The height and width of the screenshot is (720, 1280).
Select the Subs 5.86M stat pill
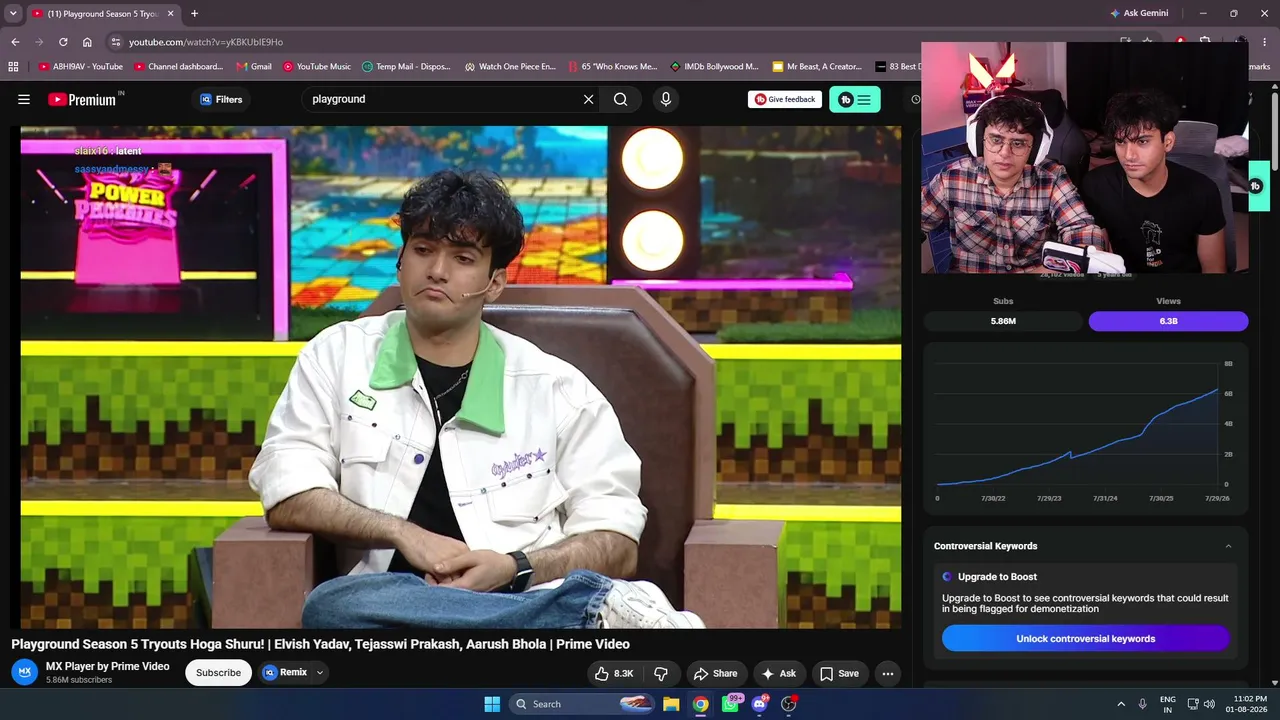click(x=1003, y=321)
